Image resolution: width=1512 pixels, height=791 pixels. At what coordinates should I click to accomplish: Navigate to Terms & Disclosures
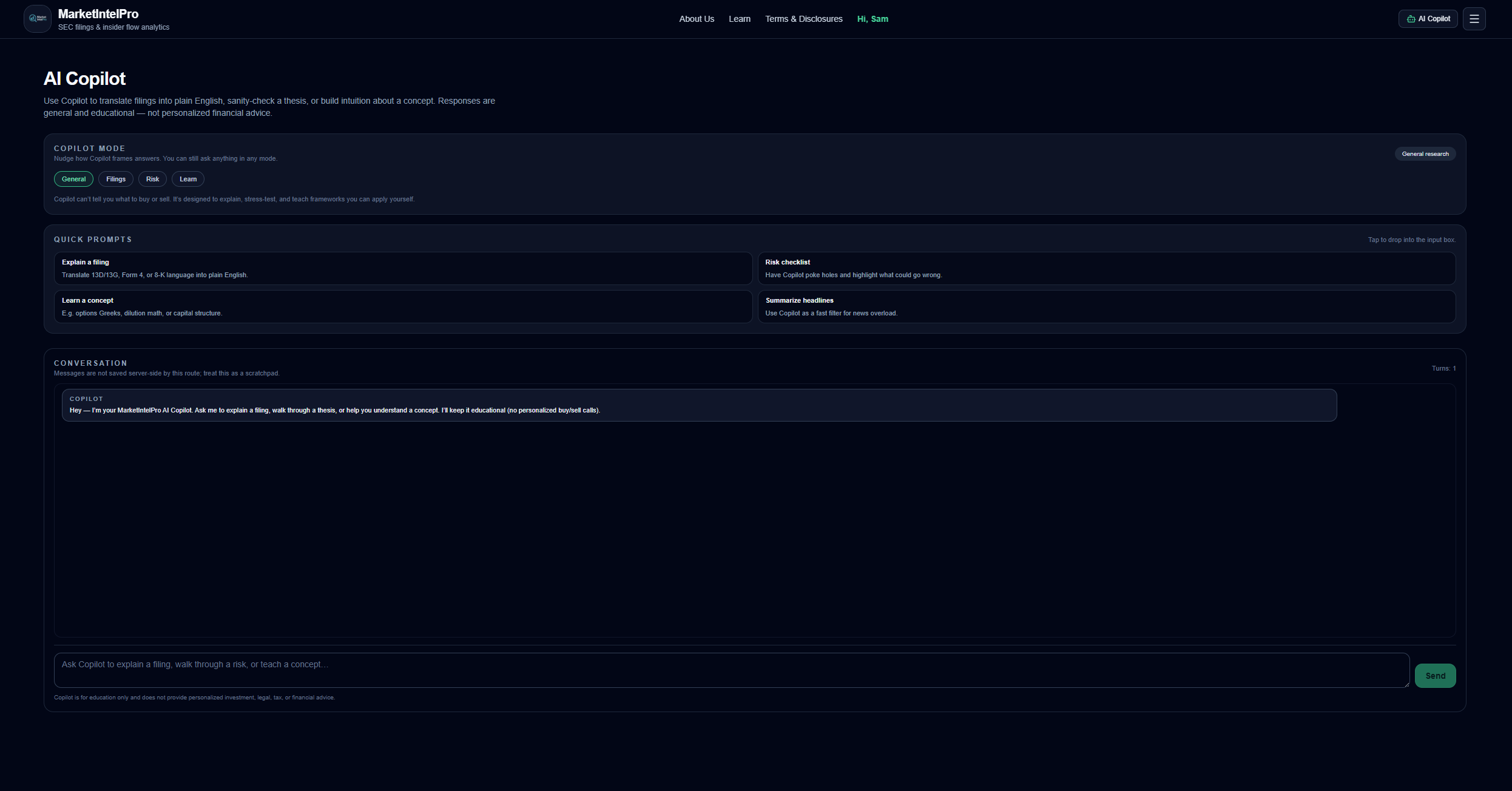804,19
